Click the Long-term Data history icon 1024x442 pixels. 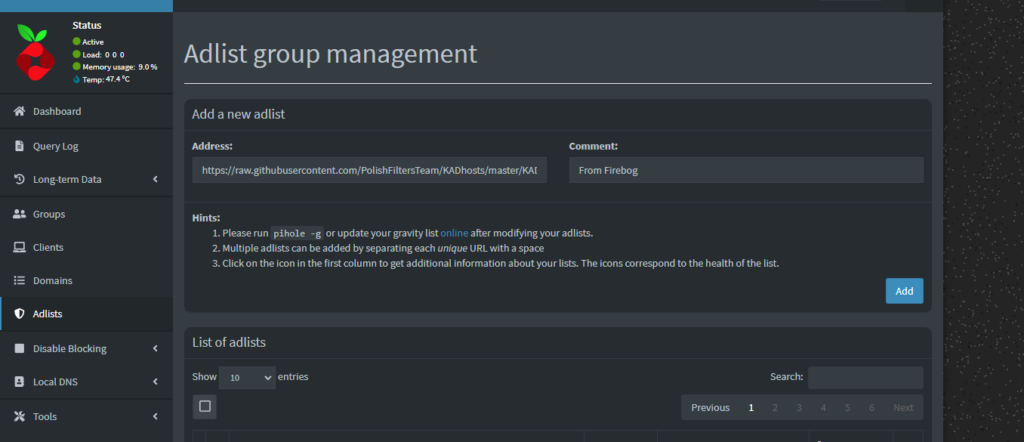tap(19, 180)
